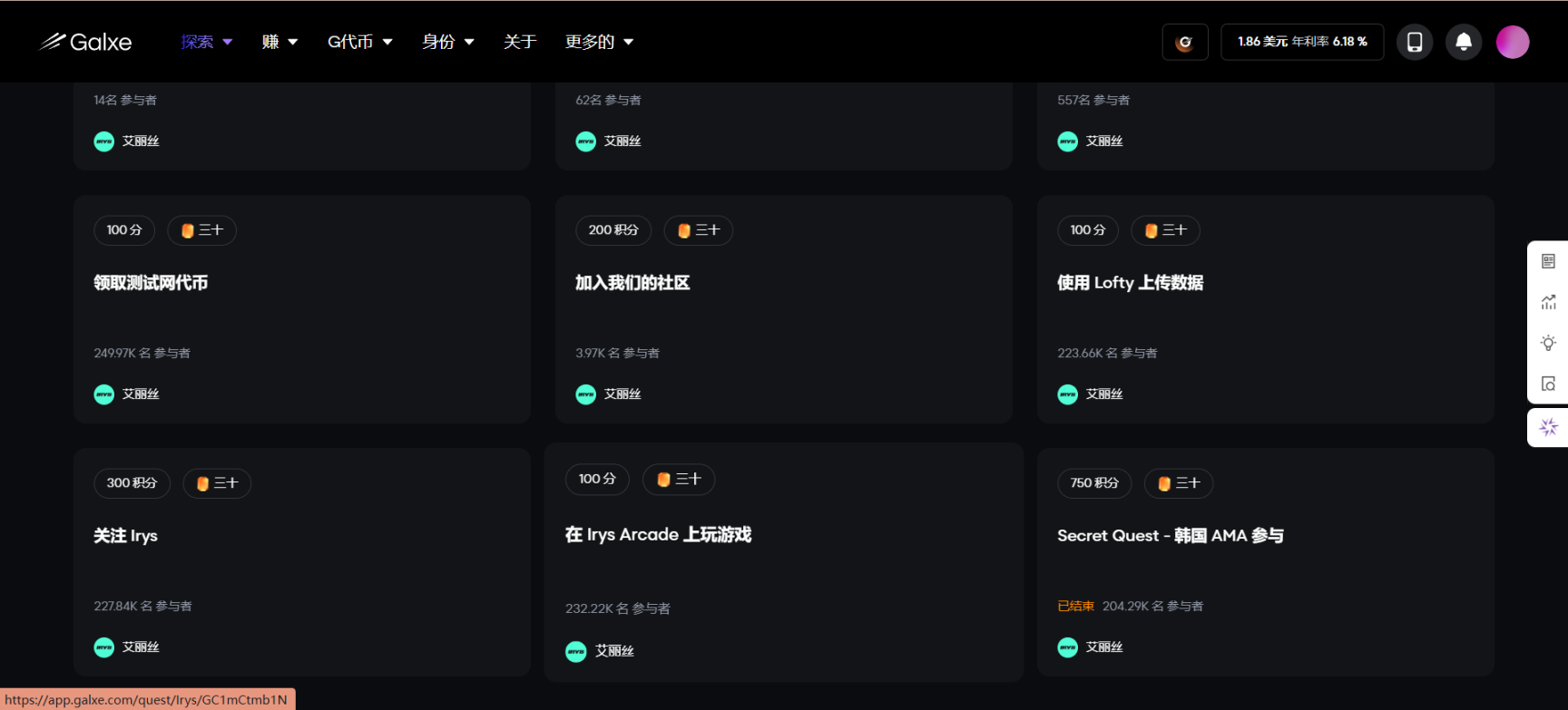Click the 227.84K 名 参与者 text
This screenshot has width=1568, height=710.
[x=143, y=606]
